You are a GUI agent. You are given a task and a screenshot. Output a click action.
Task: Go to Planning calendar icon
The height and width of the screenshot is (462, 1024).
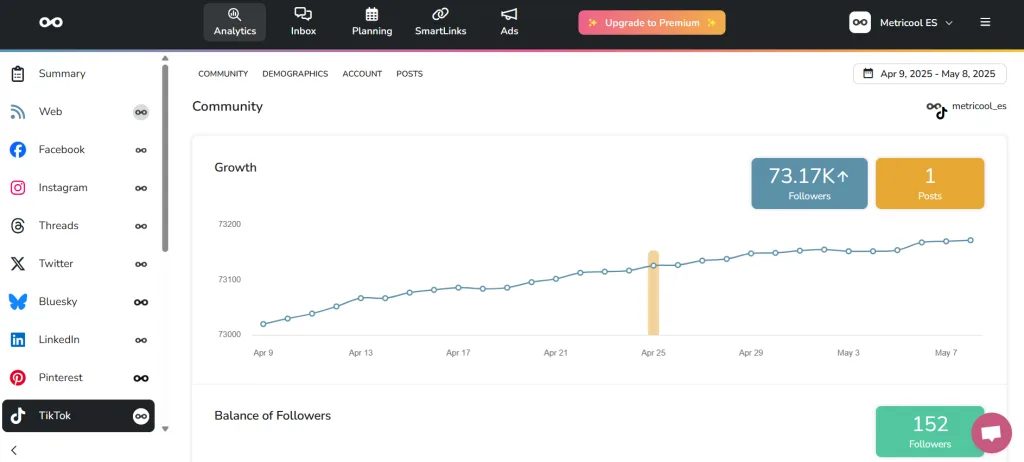tap(372, 22)
